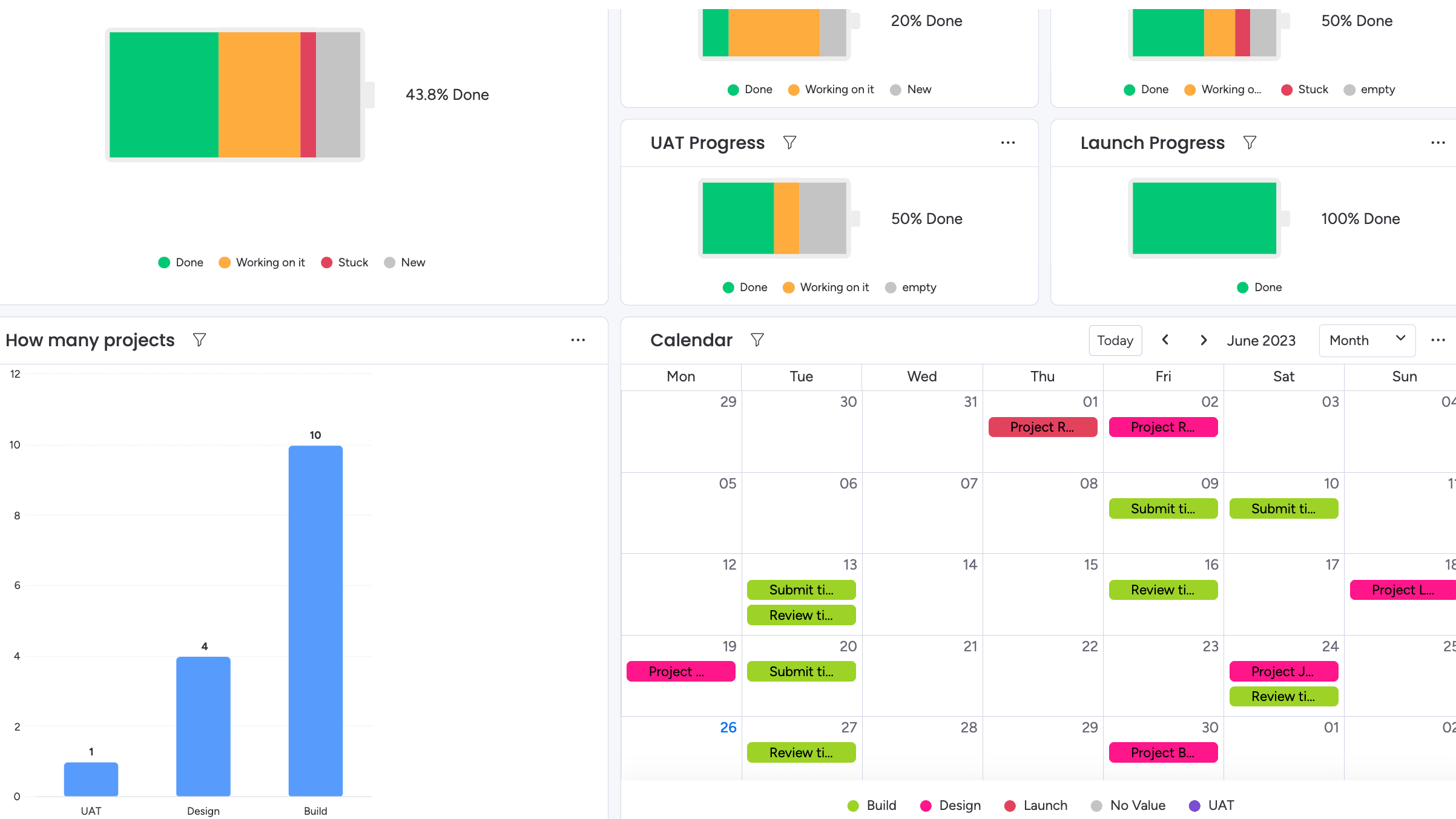Open options menu of UAT Progress widget
This screenshot has width=1456, height=819.
tap(1007, 142)
